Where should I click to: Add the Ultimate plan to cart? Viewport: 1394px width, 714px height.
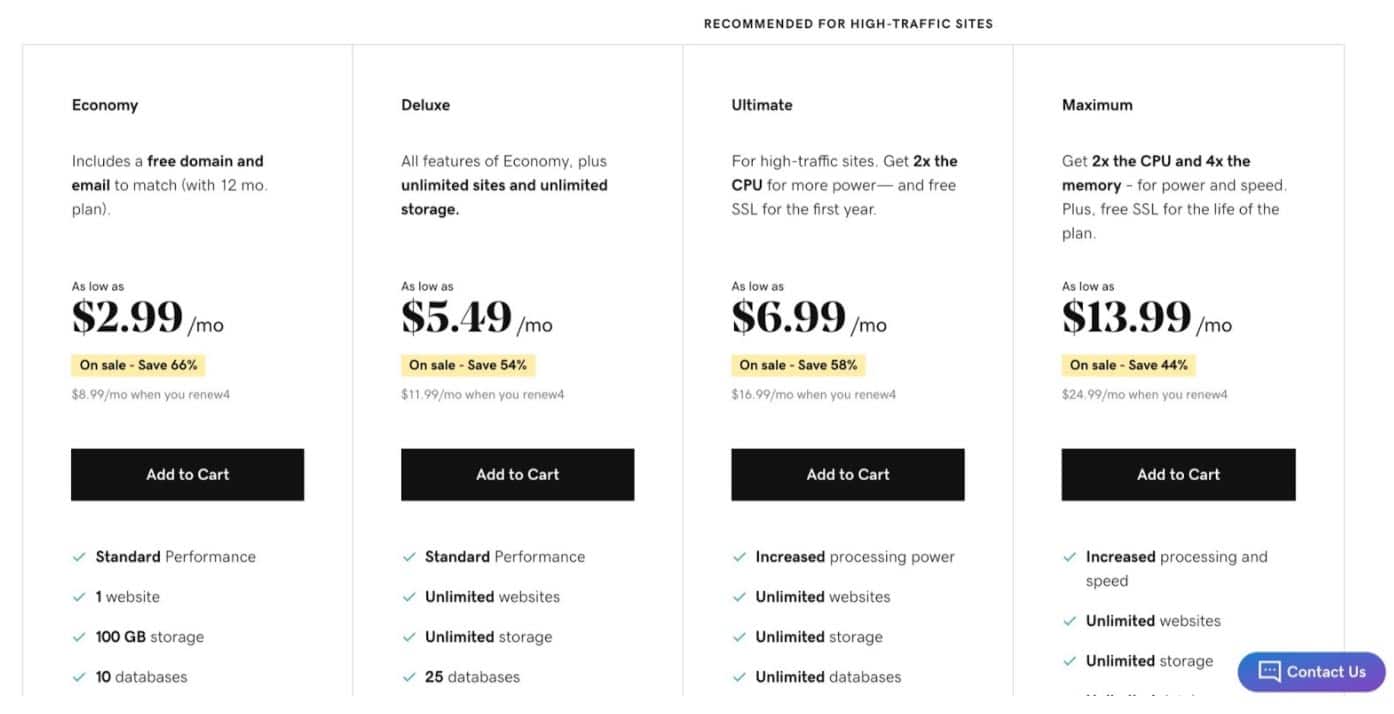click(848, 474)
